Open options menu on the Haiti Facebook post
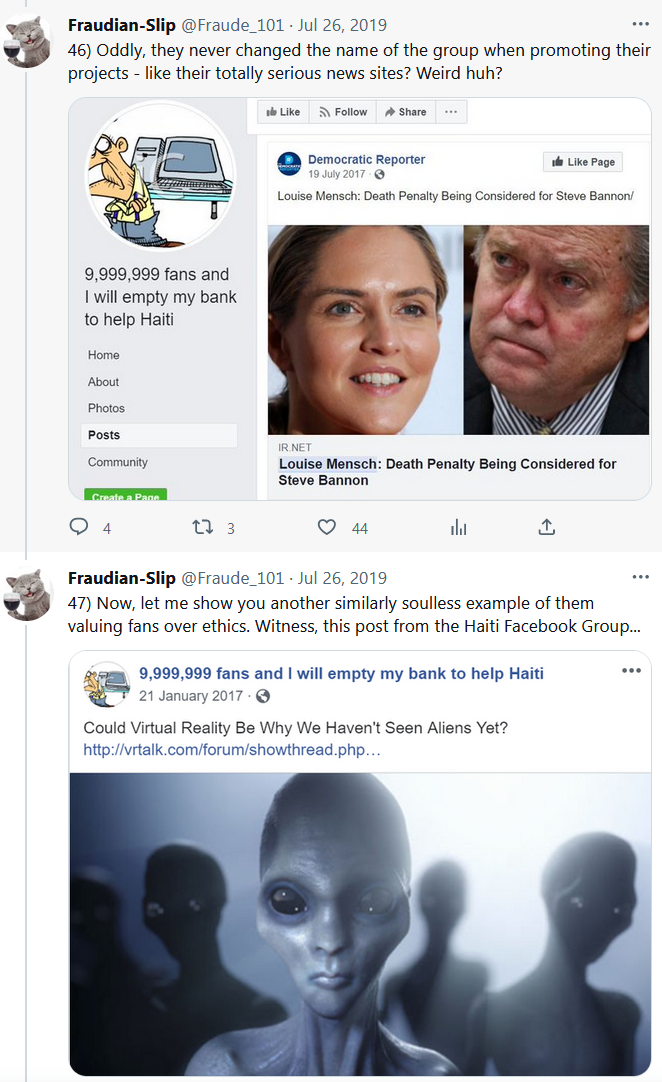The image size is (662, 1082). point(631,671)
